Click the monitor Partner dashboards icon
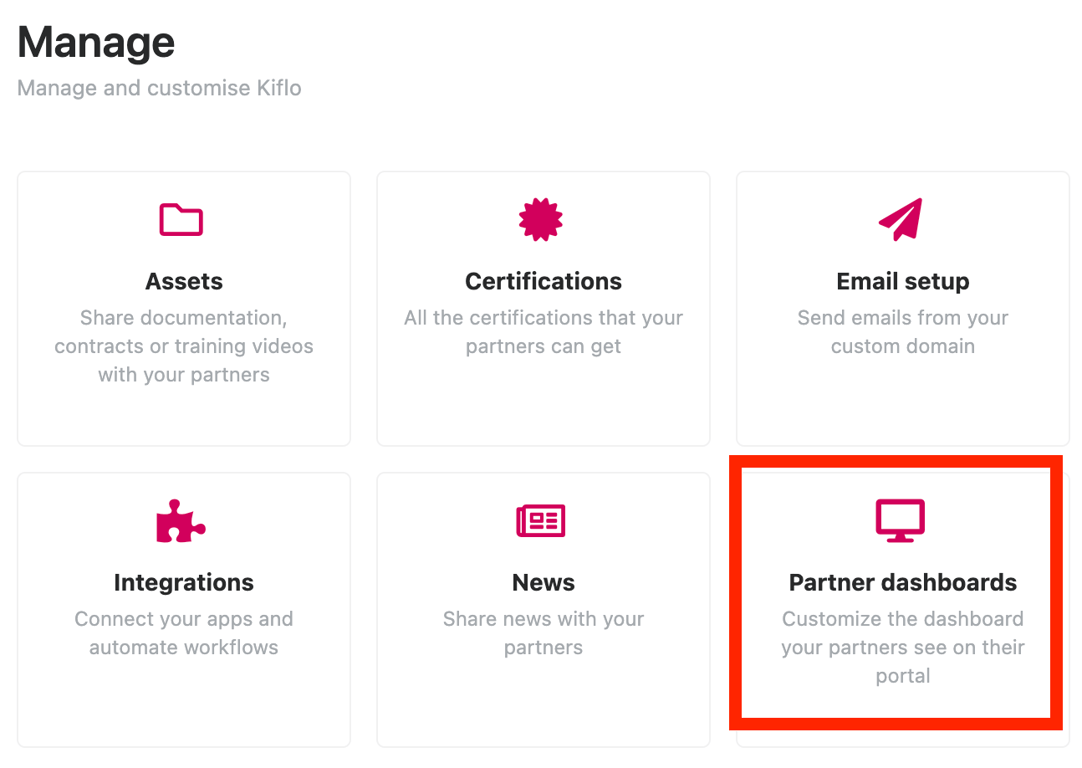The height and width of the screenshot is (768, 1082). pos(901,520)
